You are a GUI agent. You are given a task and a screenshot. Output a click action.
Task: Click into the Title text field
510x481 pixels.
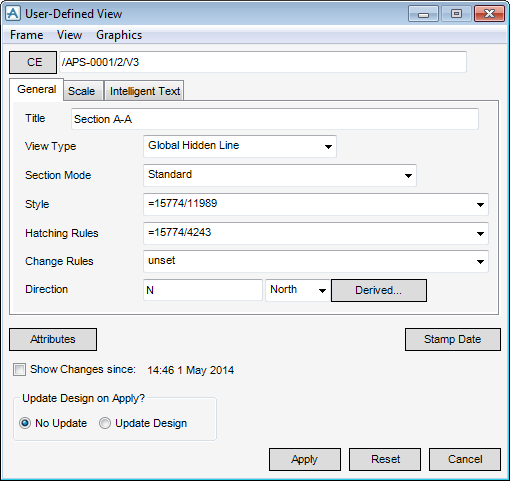point(275,119)
